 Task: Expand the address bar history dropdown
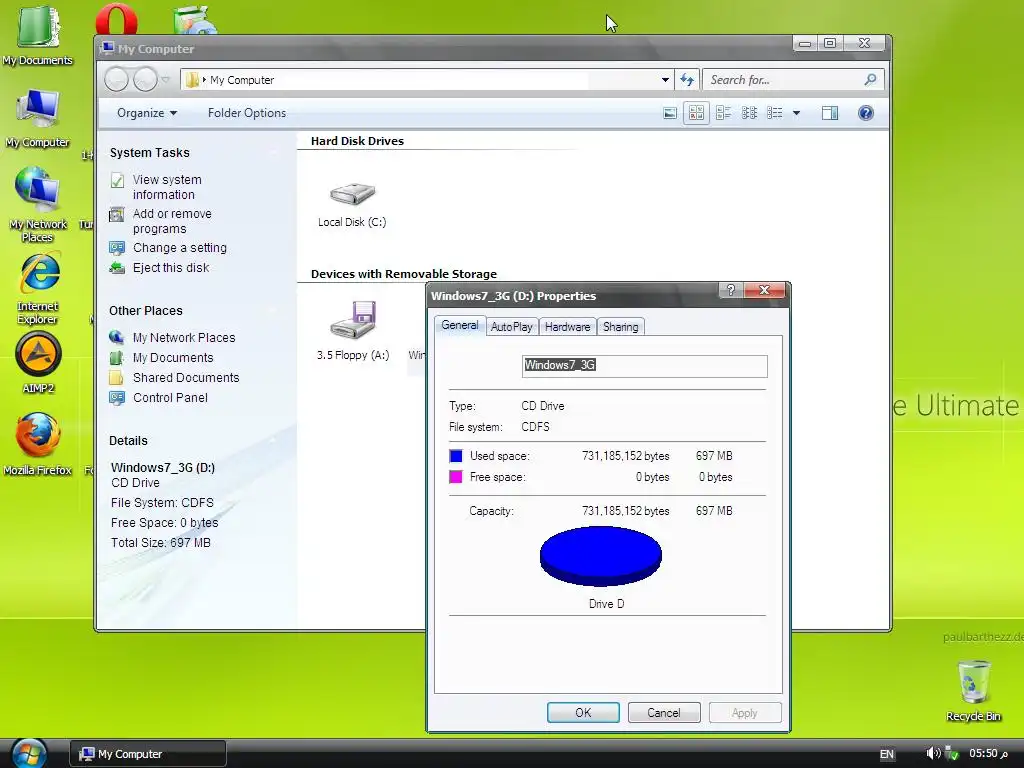coord(665,80)
